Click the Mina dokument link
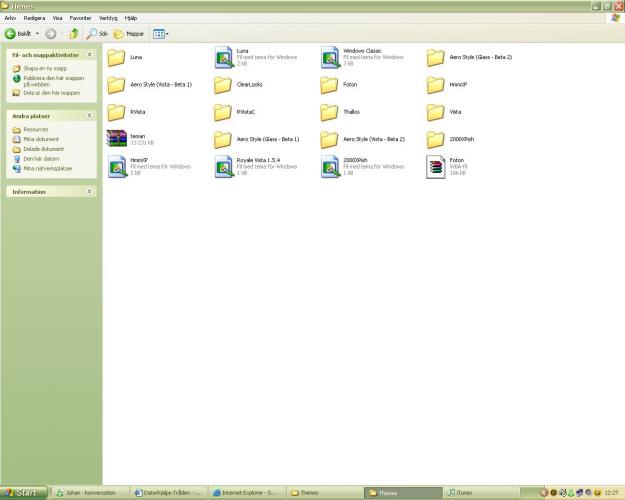625x500 pixels. (41, 139)
